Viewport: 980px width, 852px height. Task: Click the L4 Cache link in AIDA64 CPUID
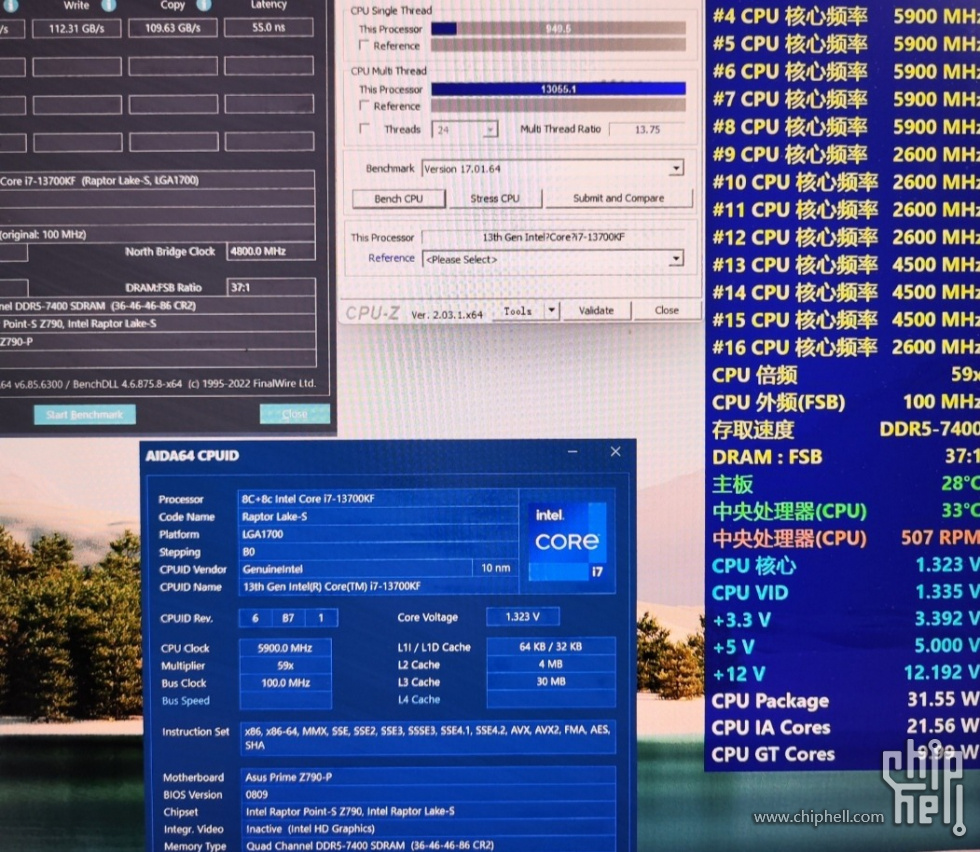click(x=419, y=699)
